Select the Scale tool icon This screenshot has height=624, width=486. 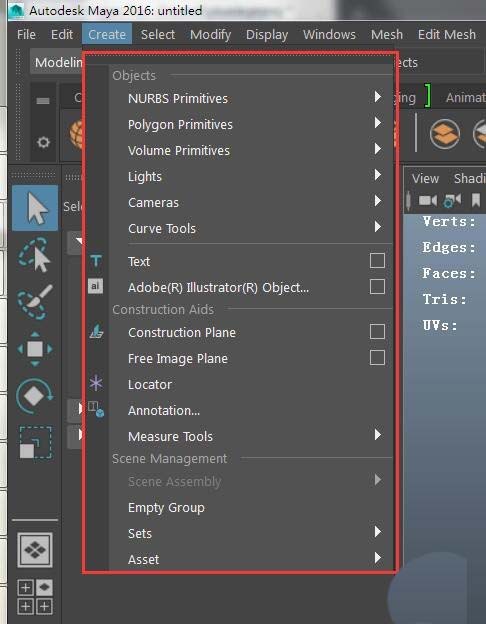tap(35, 443)
